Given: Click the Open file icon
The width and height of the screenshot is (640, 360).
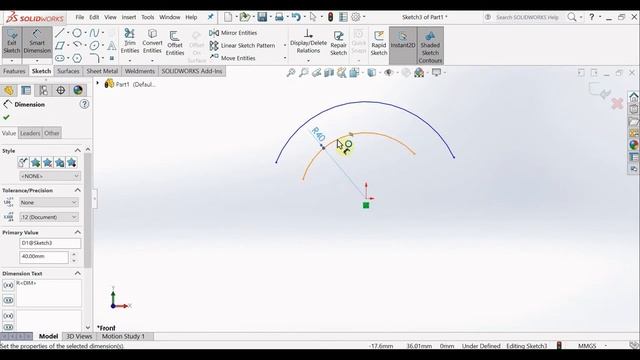Looking at the screenshot, I should (244, 17).
